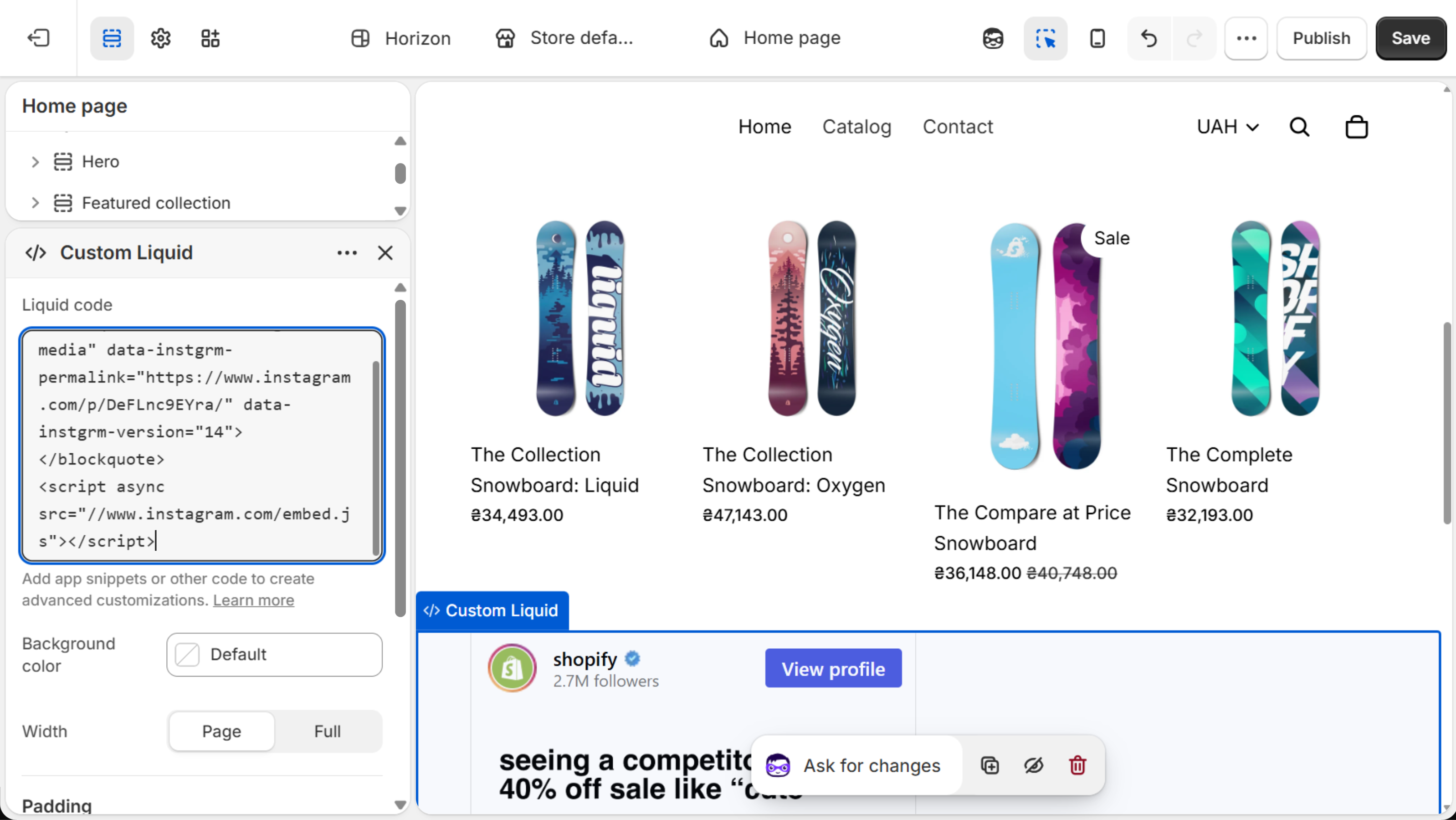This screenshot has width=1456, height=820.
Task: Click the Save button
Action: point(1411,38)
